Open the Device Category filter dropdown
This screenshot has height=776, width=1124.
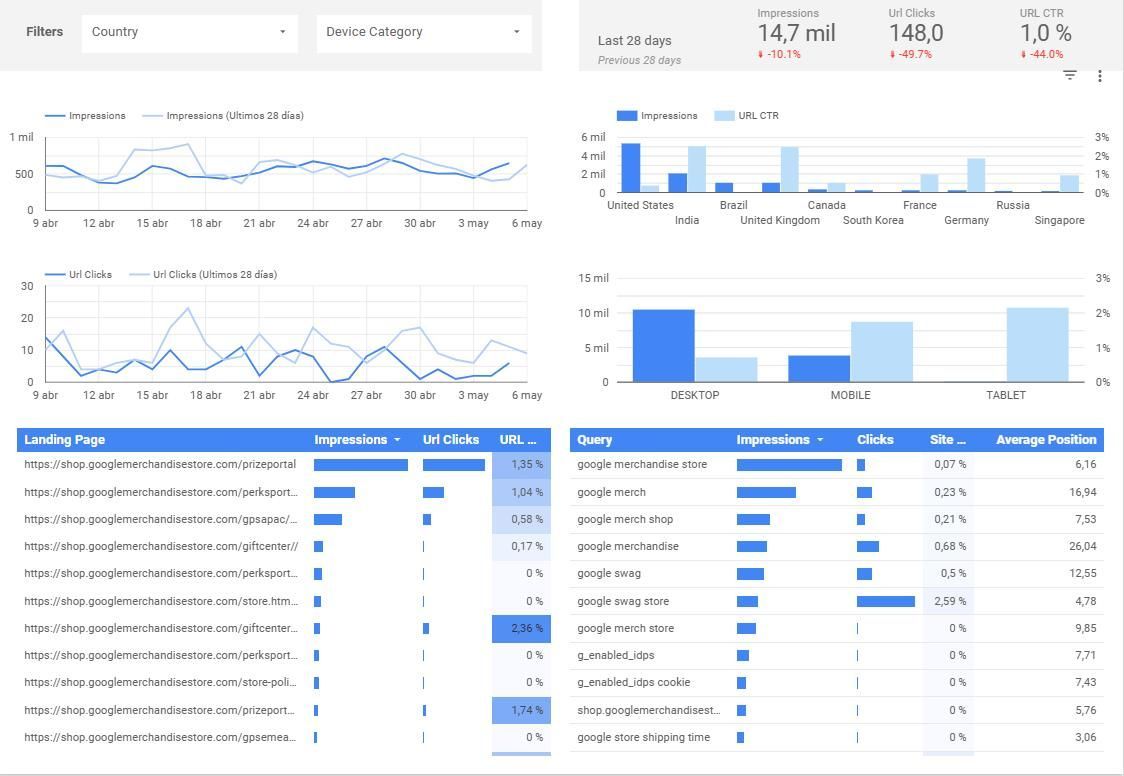point(424,32)
